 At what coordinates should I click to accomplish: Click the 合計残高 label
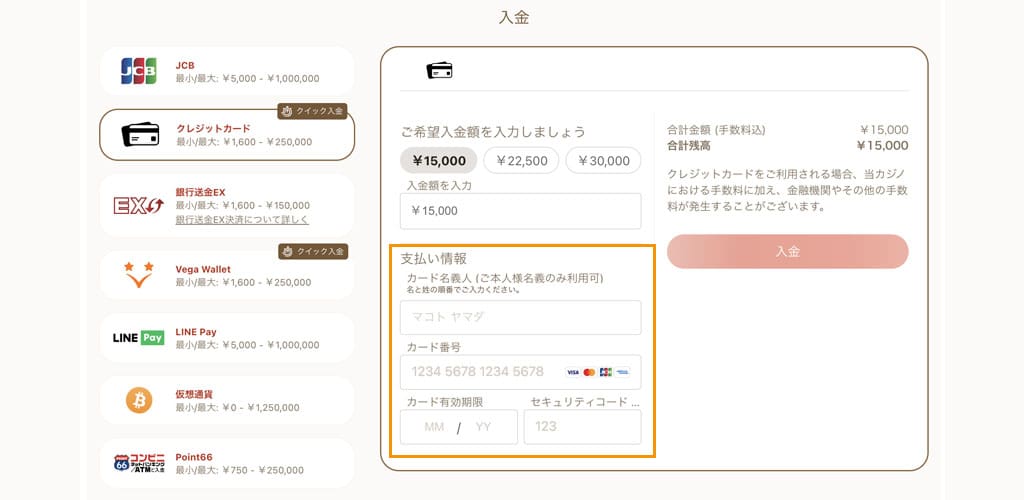(x=688, y=146)
